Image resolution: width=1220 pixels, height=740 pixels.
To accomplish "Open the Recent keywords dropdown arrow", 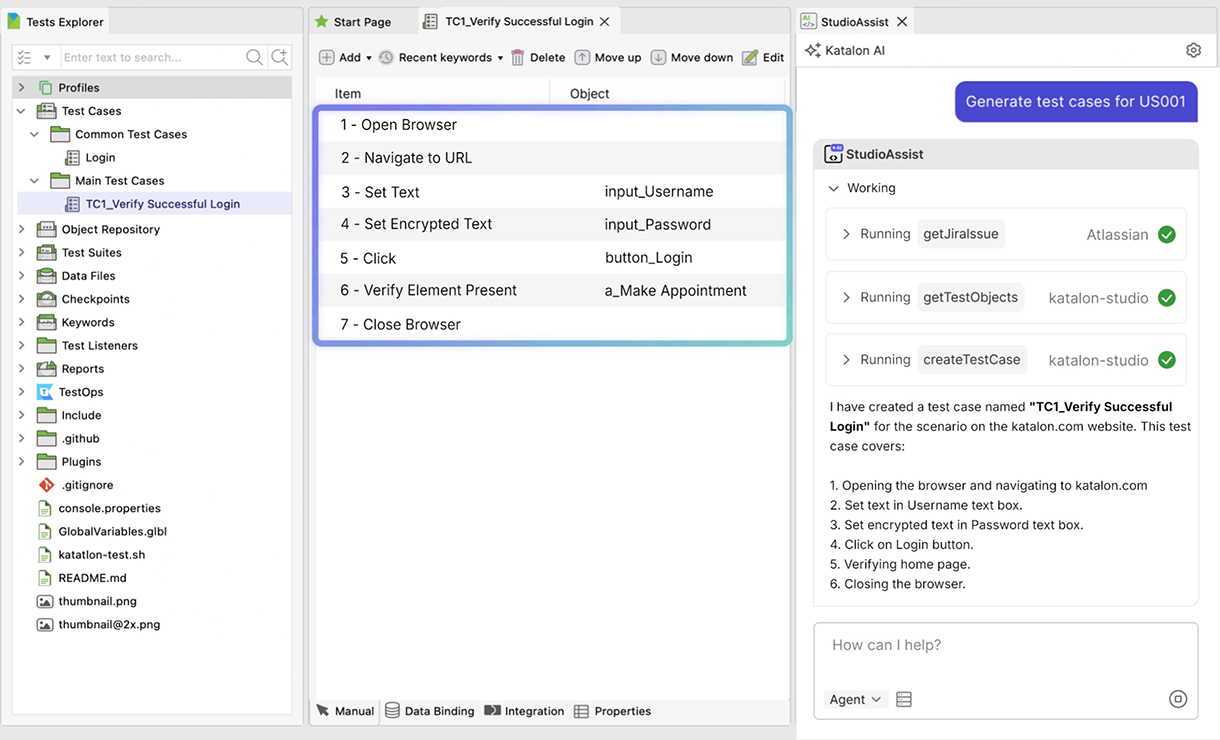I will (500, 58).
